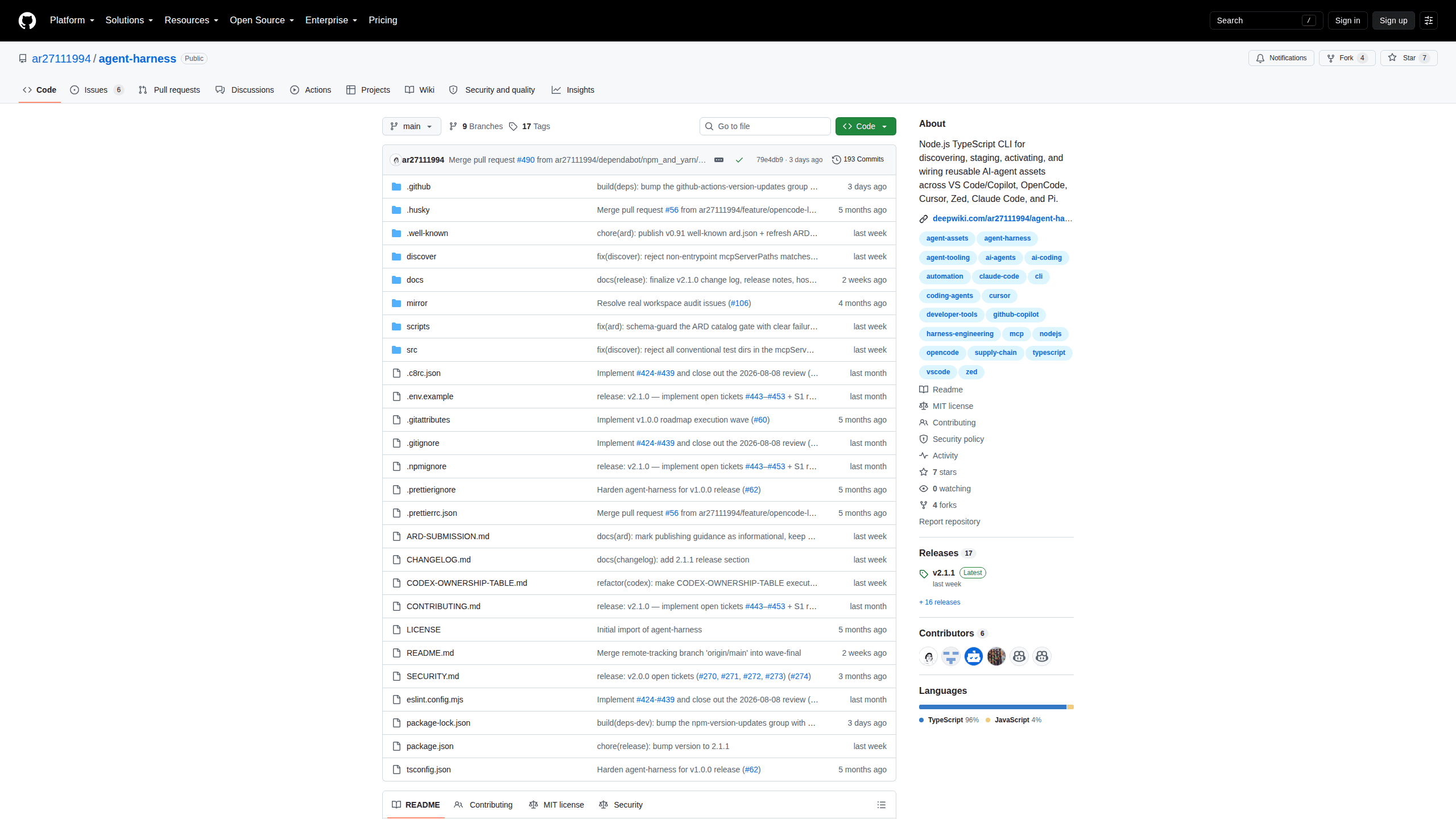This screenshot has height=819, width=1456.
Task: Open the main branch selector dropdown
Action: point(411,126)
